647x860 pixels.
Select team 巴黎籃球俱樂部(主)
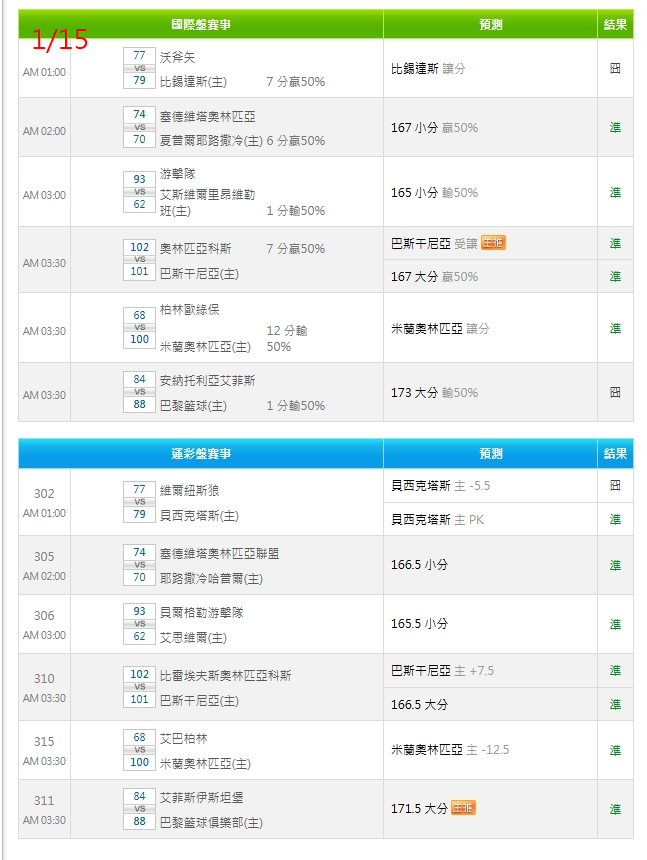(x=211, y=823)
